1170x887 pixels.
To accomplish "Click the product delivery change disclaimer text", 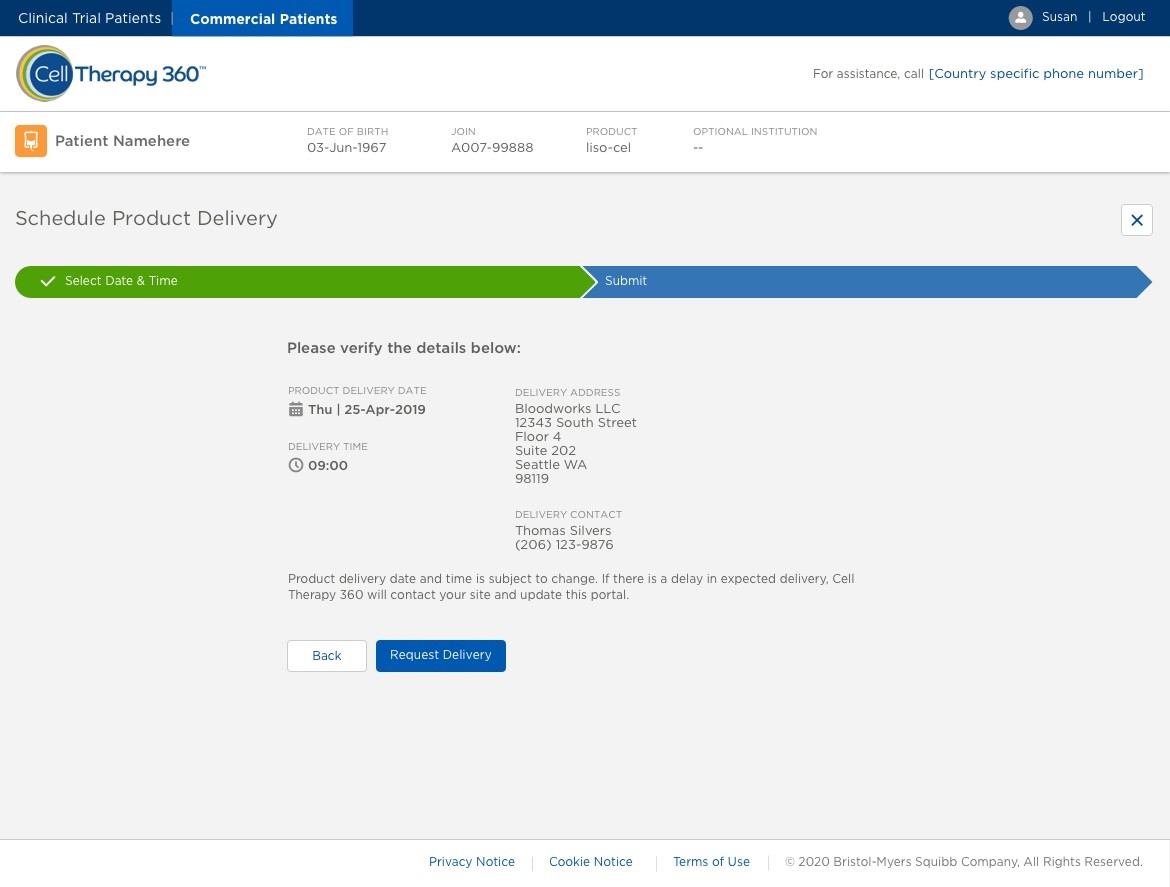I will point(571,587).
